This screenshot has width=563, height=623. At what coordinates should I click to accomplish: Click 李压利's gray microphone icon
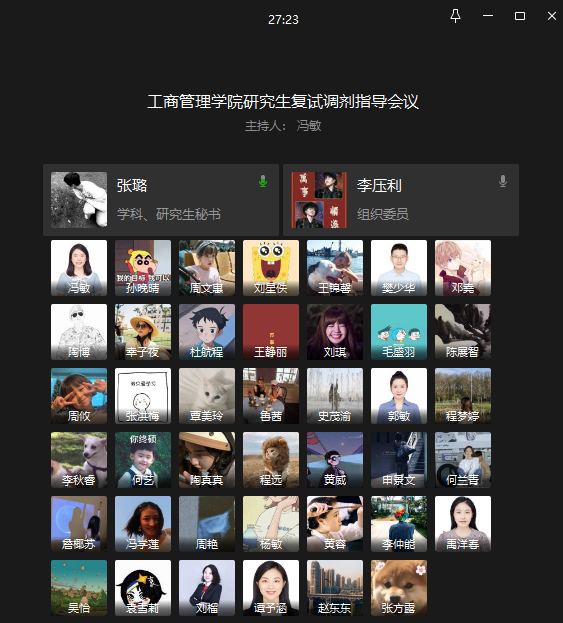pyautogui.click(x=503, y=181)
